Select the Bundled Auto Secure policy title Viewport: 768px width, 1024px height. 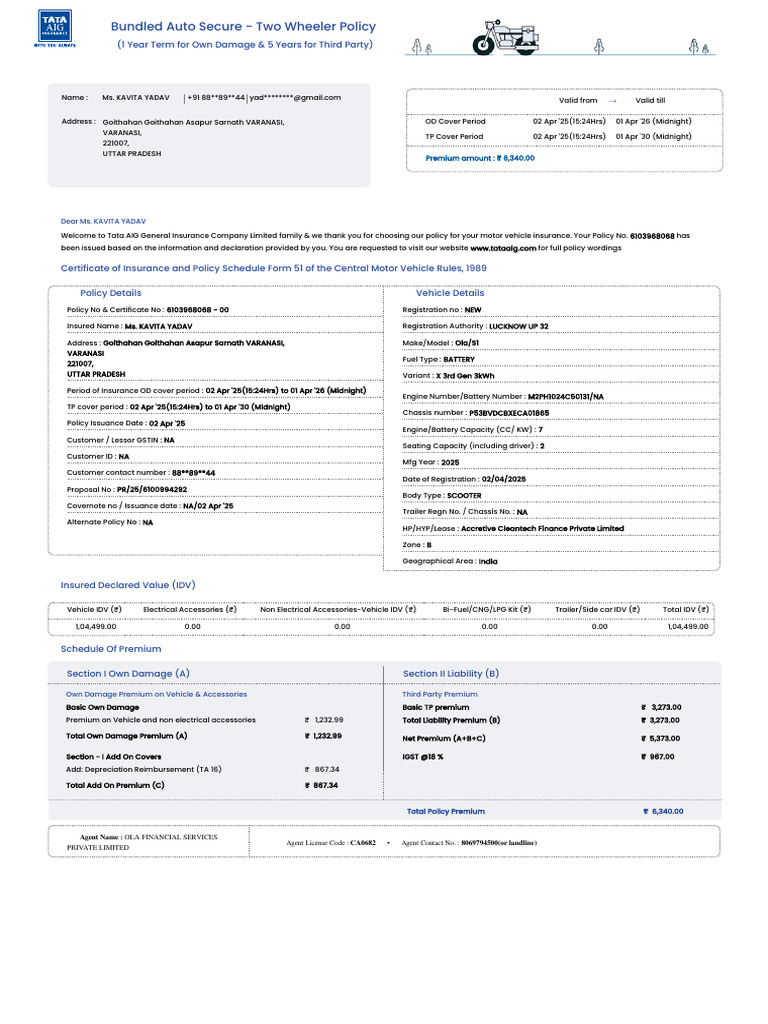pyautogui.click(x=243, y=27)
